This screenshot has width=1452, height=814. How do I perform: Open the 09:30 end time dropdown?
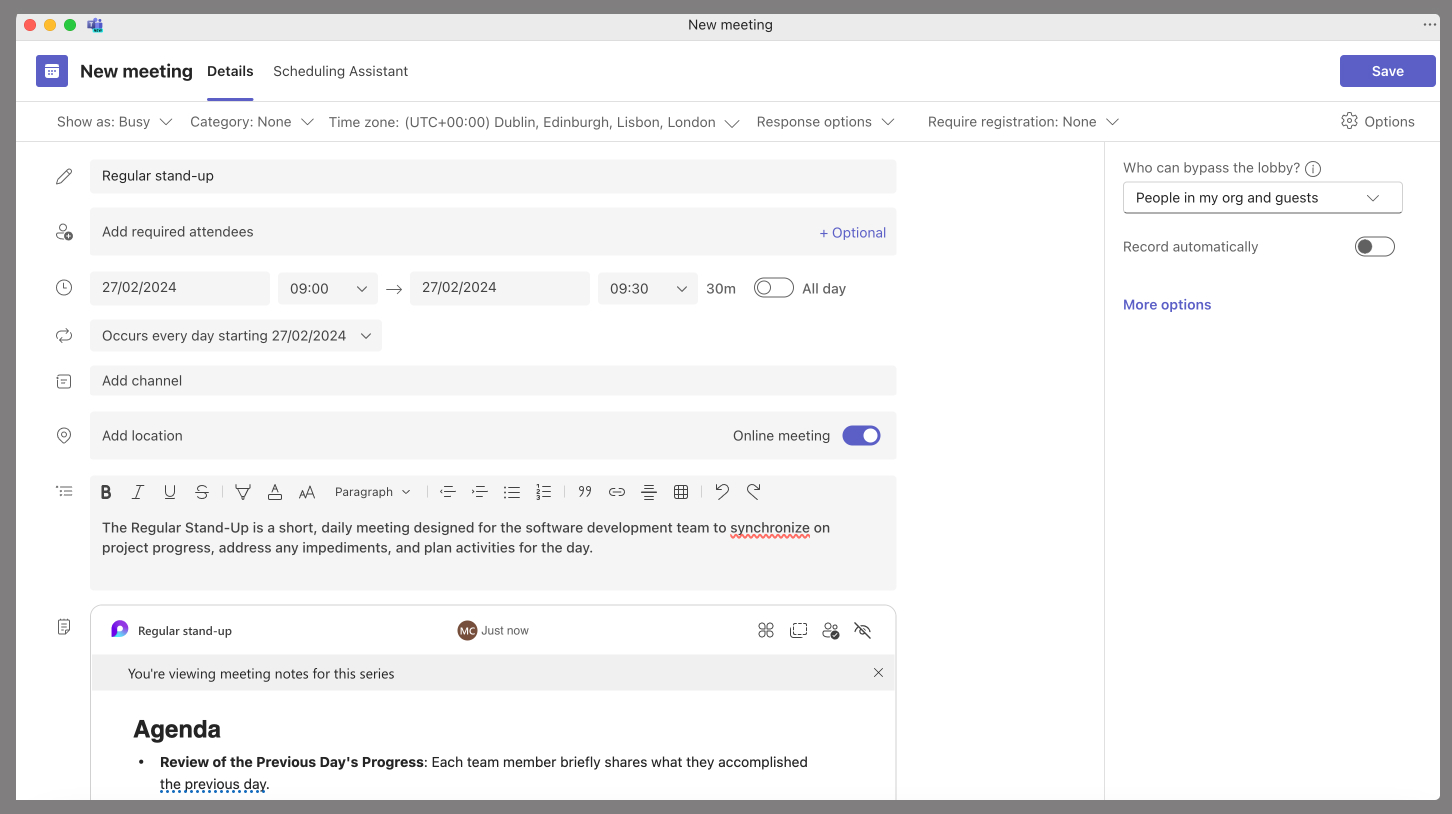point(648,288)
